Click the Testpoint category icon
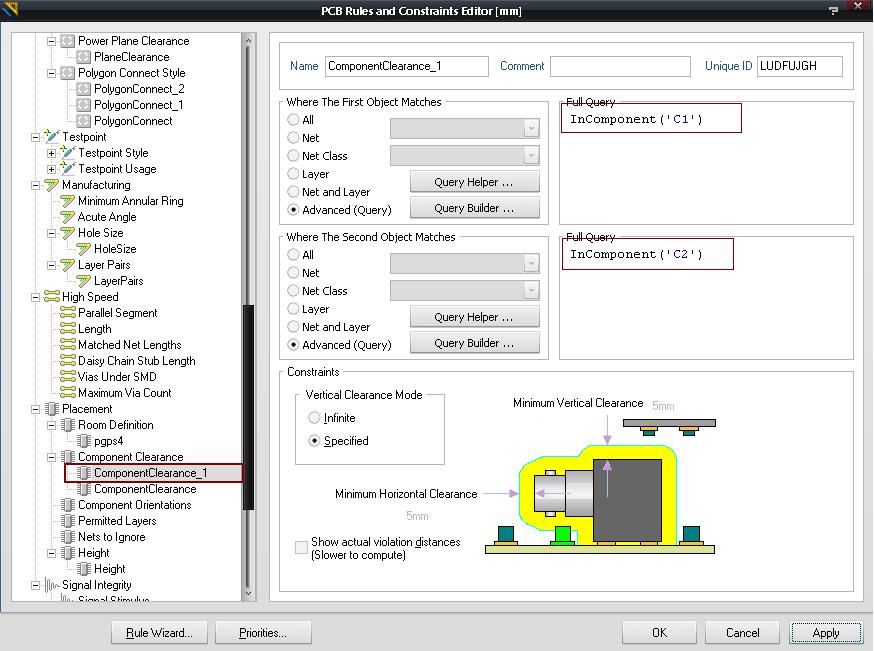This screenshot has height=651, width=874. click(51, 137)
